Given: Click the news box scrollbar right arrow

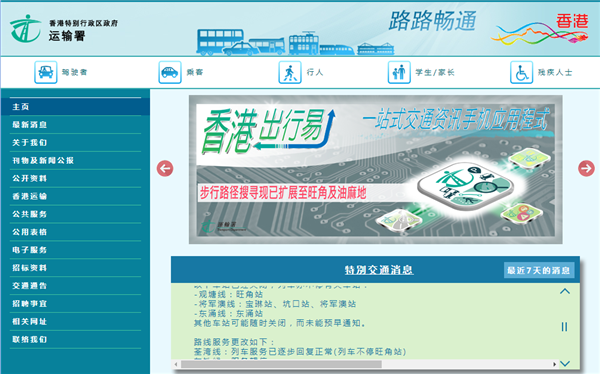Looking at the screenshot, I should click(554, 364).
